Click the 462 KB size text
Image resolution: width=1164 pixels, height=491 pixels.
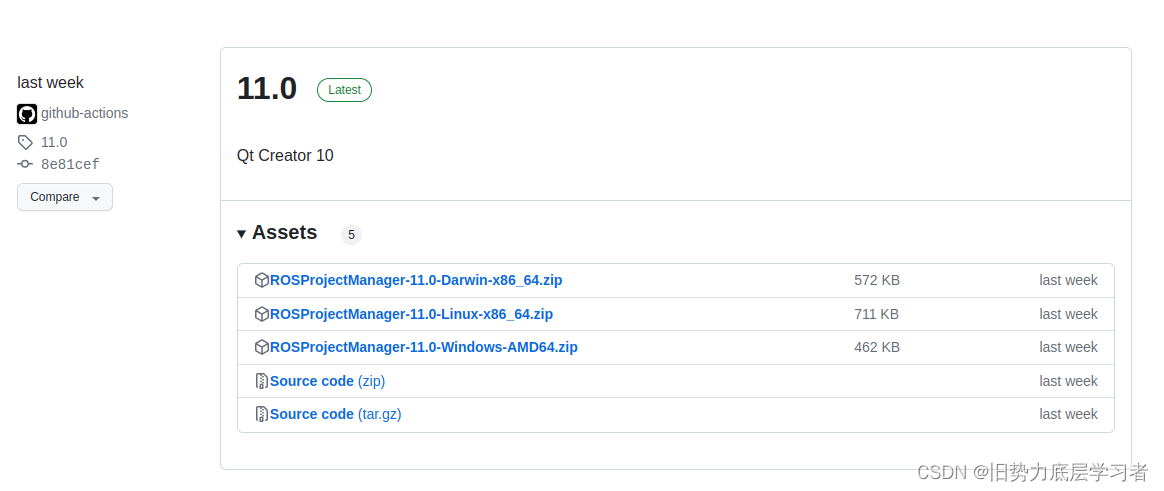[877, 347]
